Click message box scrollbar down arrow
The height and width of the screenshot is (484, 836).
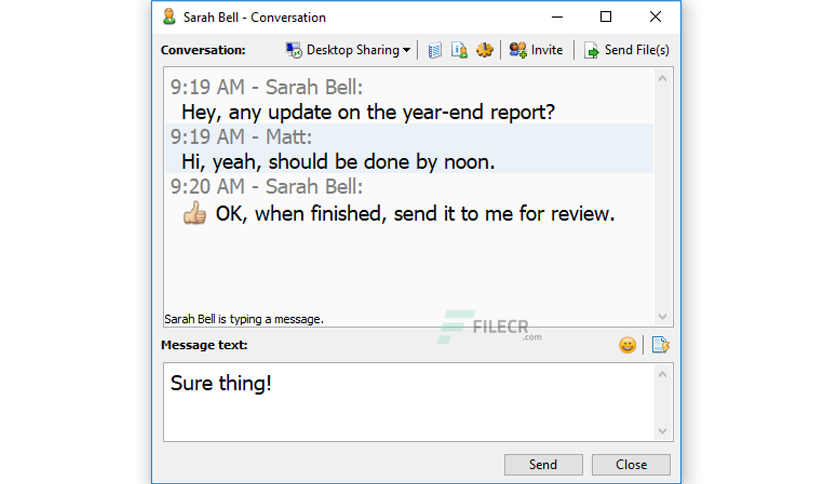[x=662, y=431]
